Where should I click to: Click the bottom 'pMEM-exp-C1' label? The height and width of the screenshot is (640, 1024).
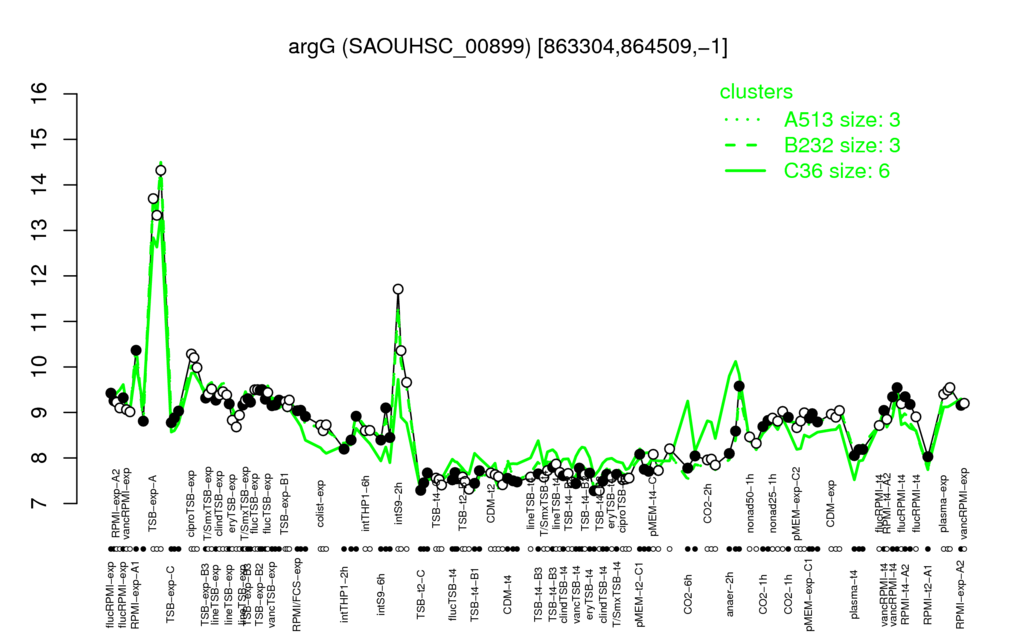[809, 594]
